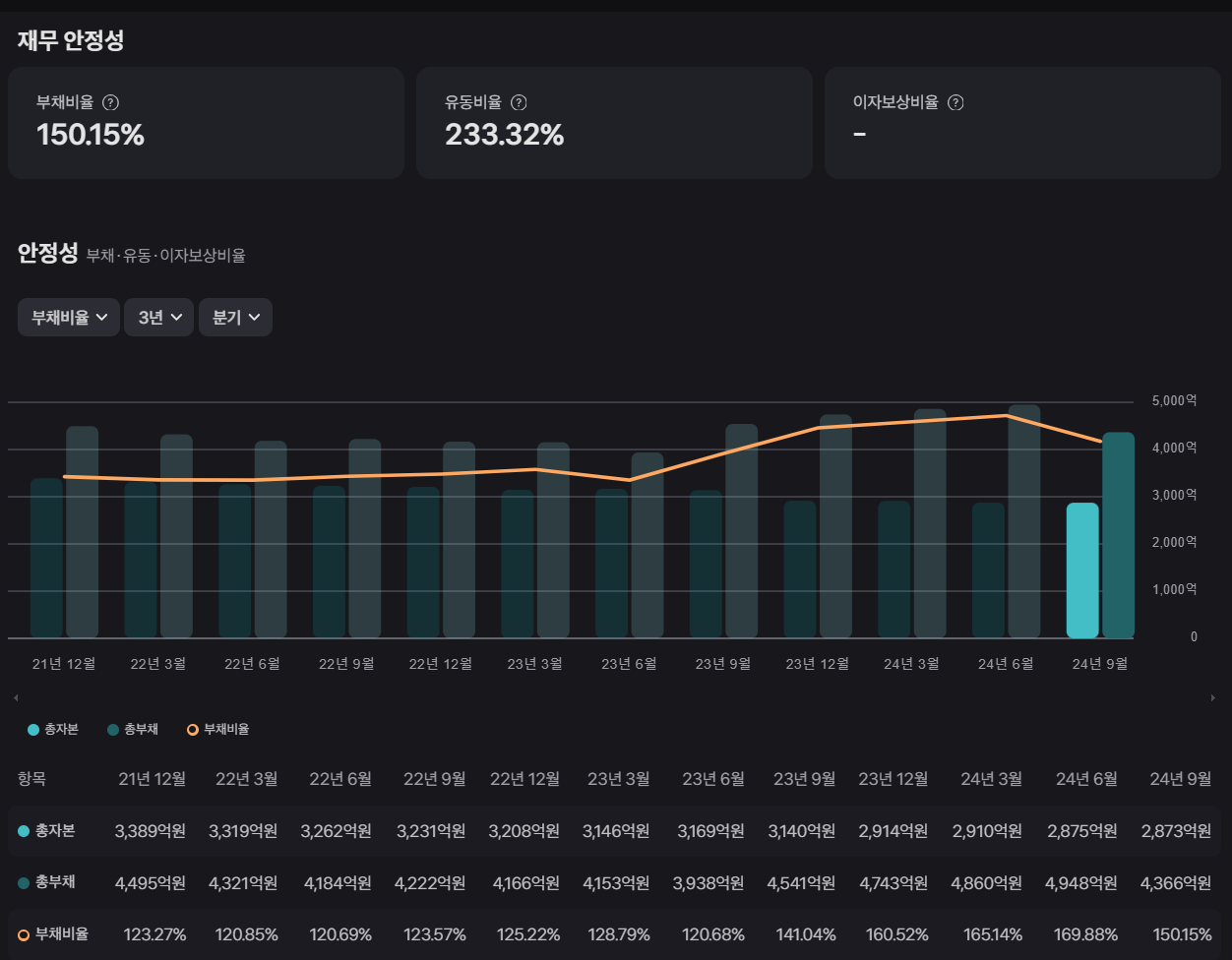Viewport: 1232px width, 960px height.
Task: Click subtitle 부채·유동·이자보상비율
Action: click(x=165, y=256)
